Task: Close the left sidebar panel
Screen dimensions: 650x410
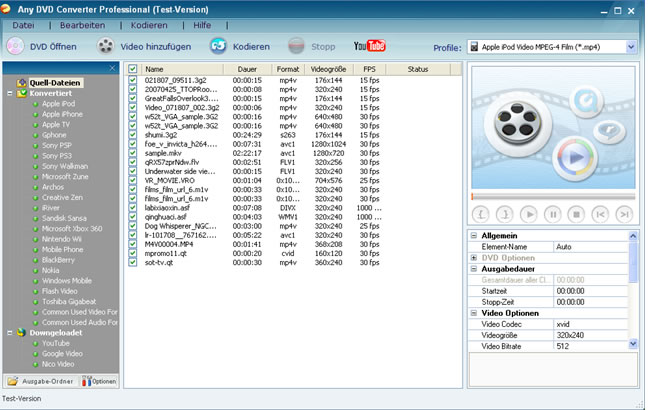Action: click(112, 68)
